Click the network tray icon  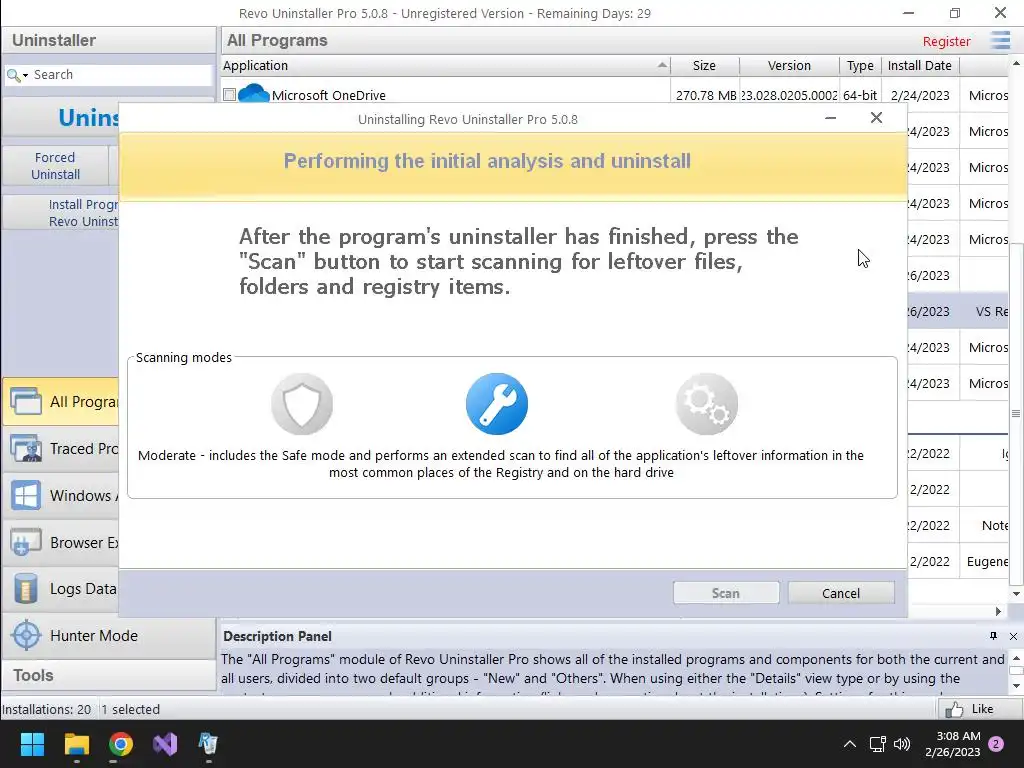877,744
